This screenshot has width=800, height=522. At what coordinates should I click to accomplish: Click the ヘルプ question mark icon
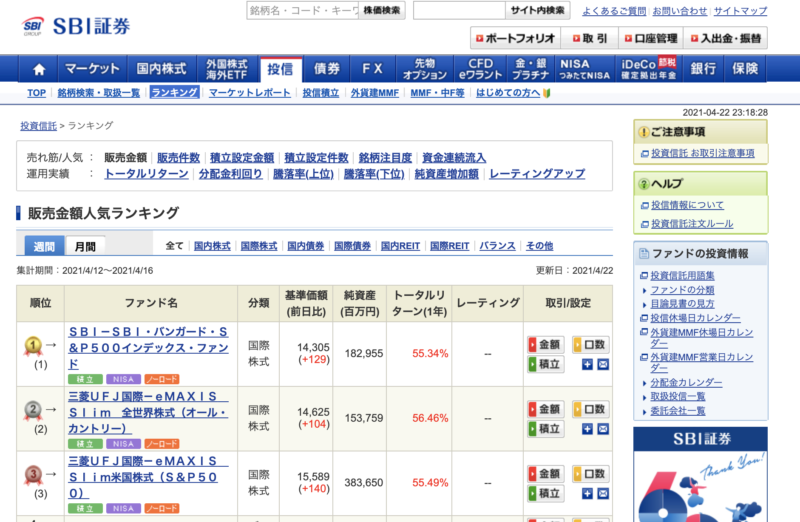(x=644, y=184)
